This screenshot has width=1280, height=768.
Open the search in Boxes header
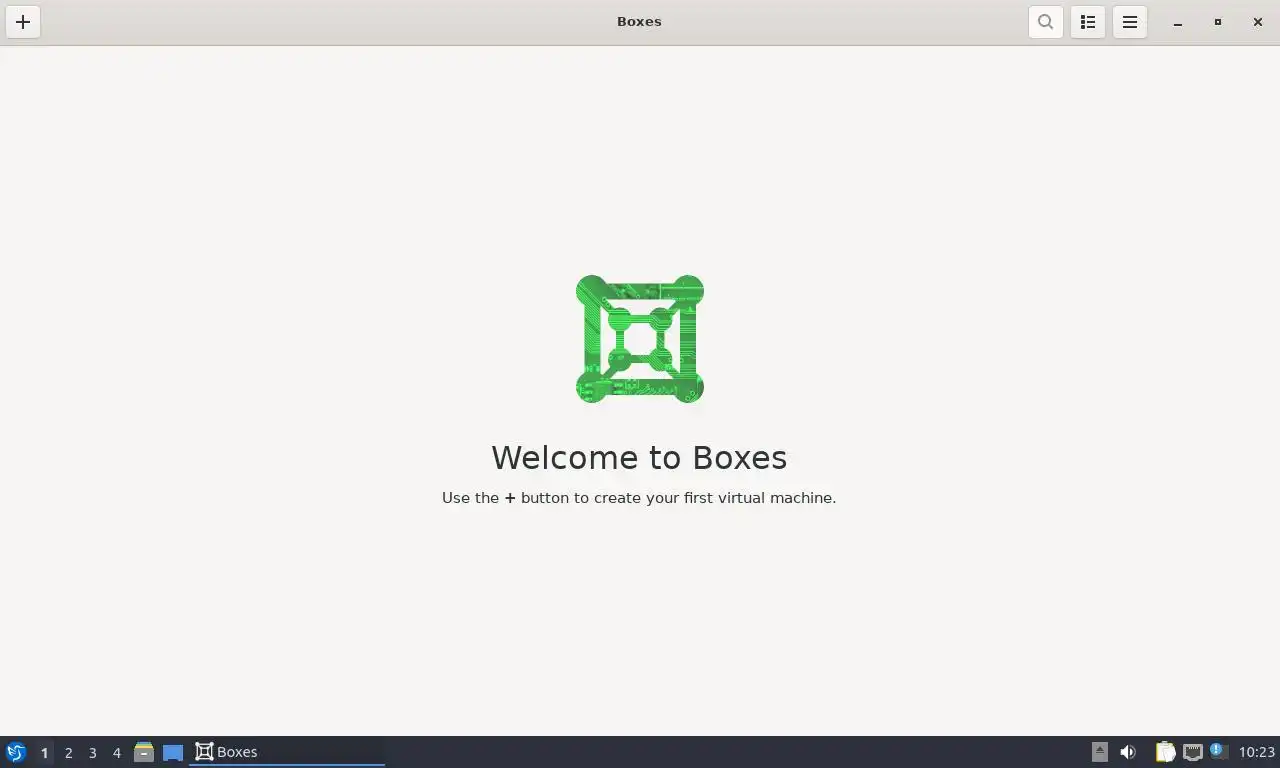(x=1046, y=22)
